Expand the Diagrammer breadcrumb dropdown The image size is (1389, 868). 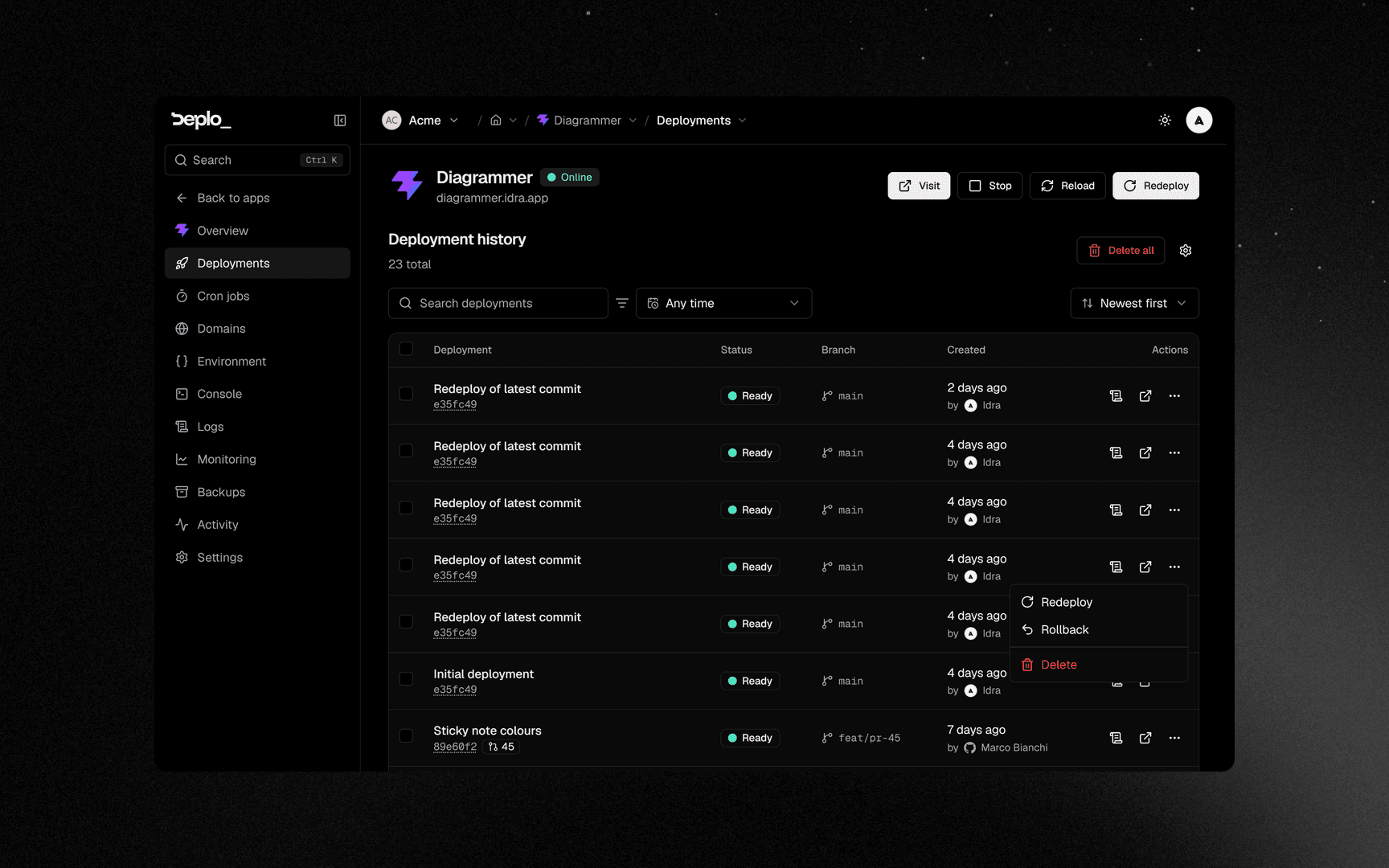click(633, 121)
